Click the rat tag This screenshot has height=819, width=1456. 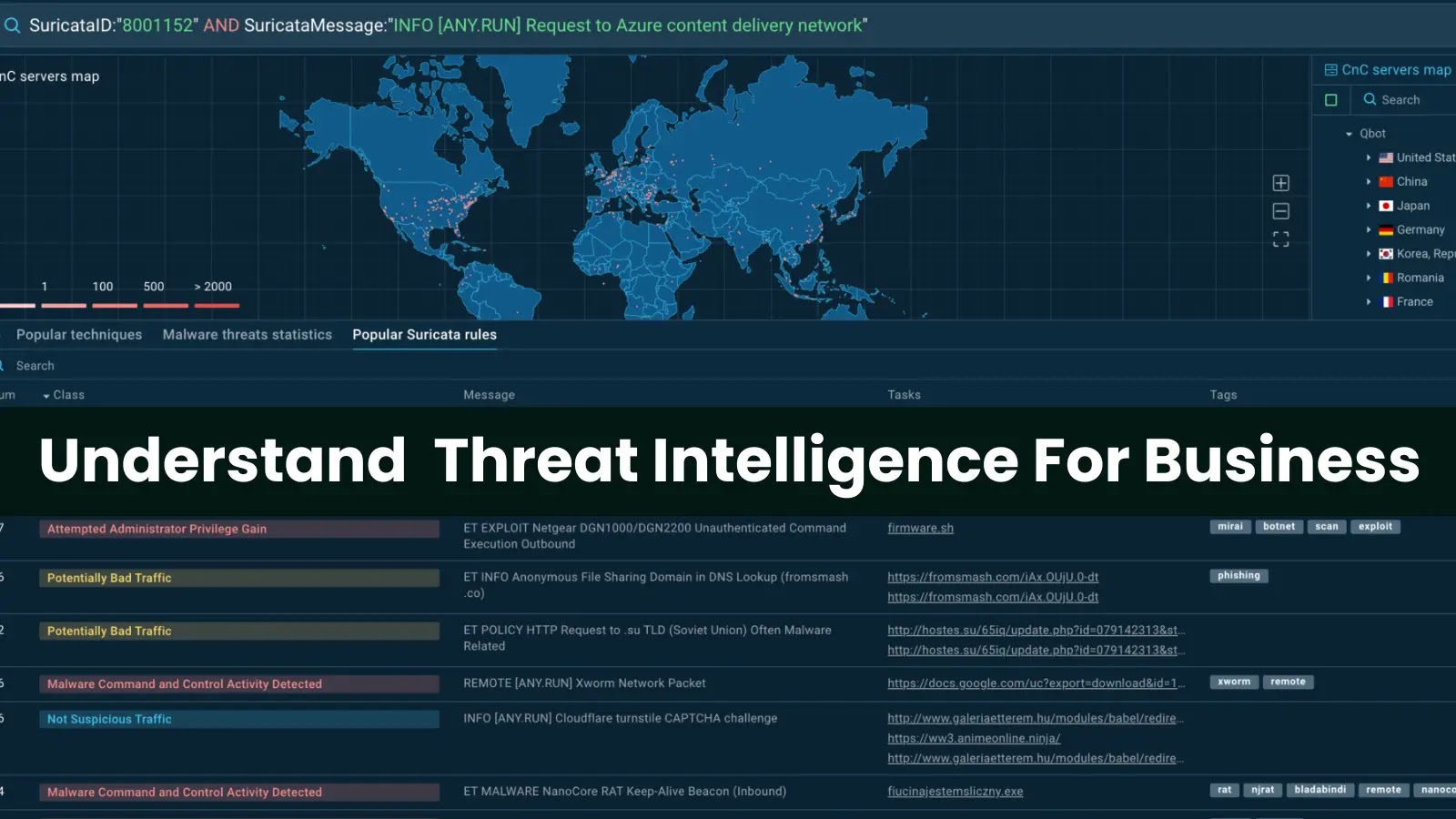[x=1225, y=790]
